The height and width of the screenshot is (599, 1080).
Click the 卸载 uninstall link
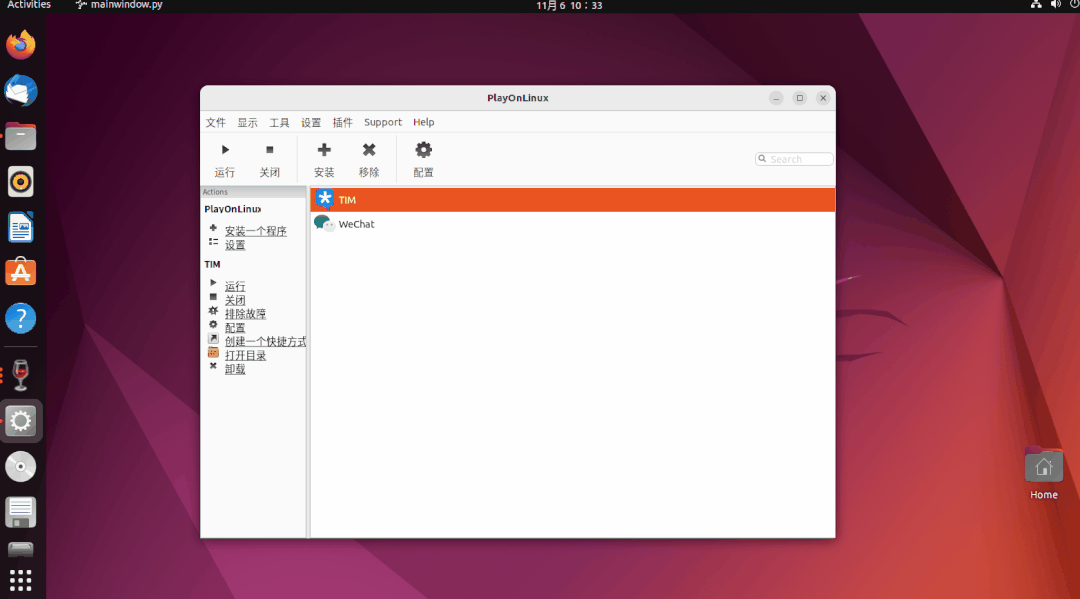(x=235, y=368)
